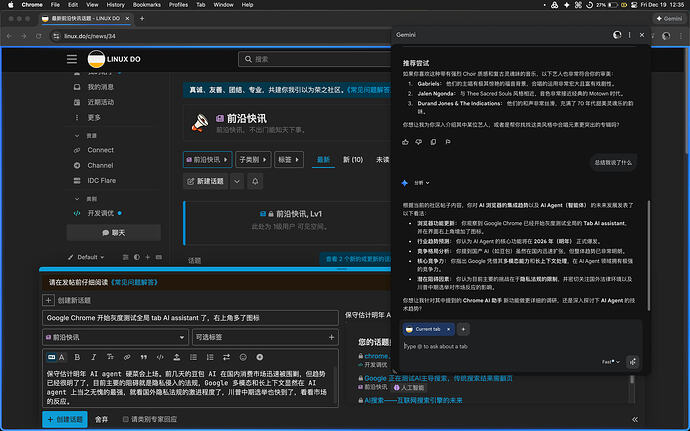Insert a bulleted list in composer
The image size is (690, 431).
pyautogui.click(x=193, y=357)
